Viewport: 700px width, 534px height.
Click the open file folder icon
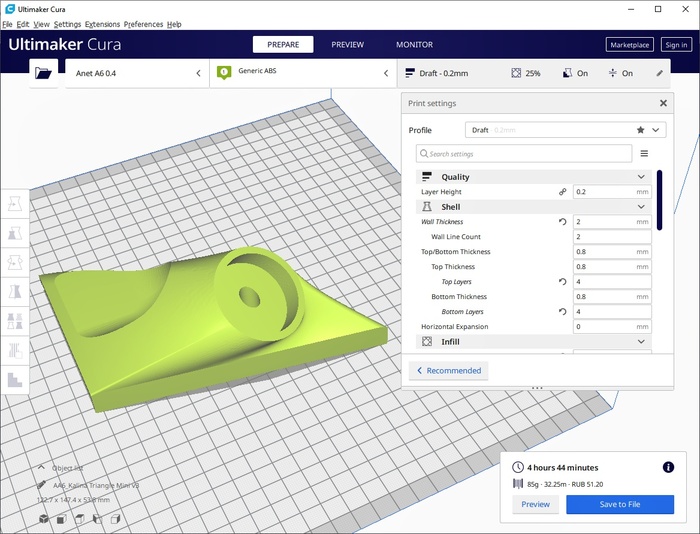pos(42,73)
